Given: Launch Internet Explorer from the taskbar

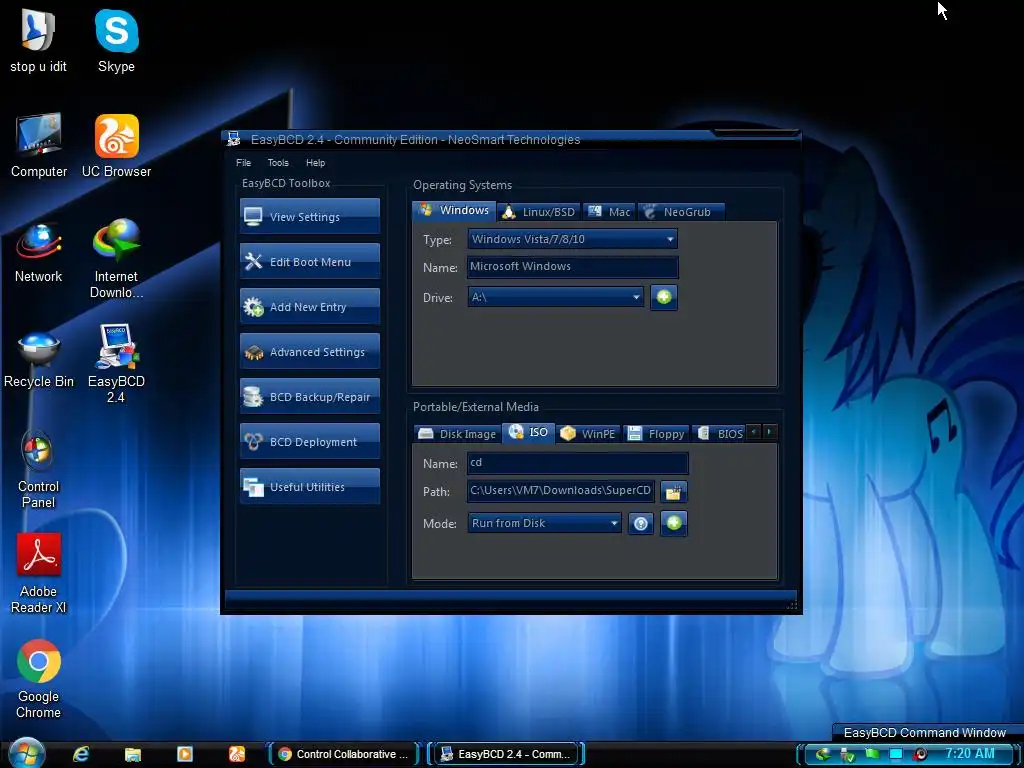Looking at the screenshot, I should coord(81,754).
